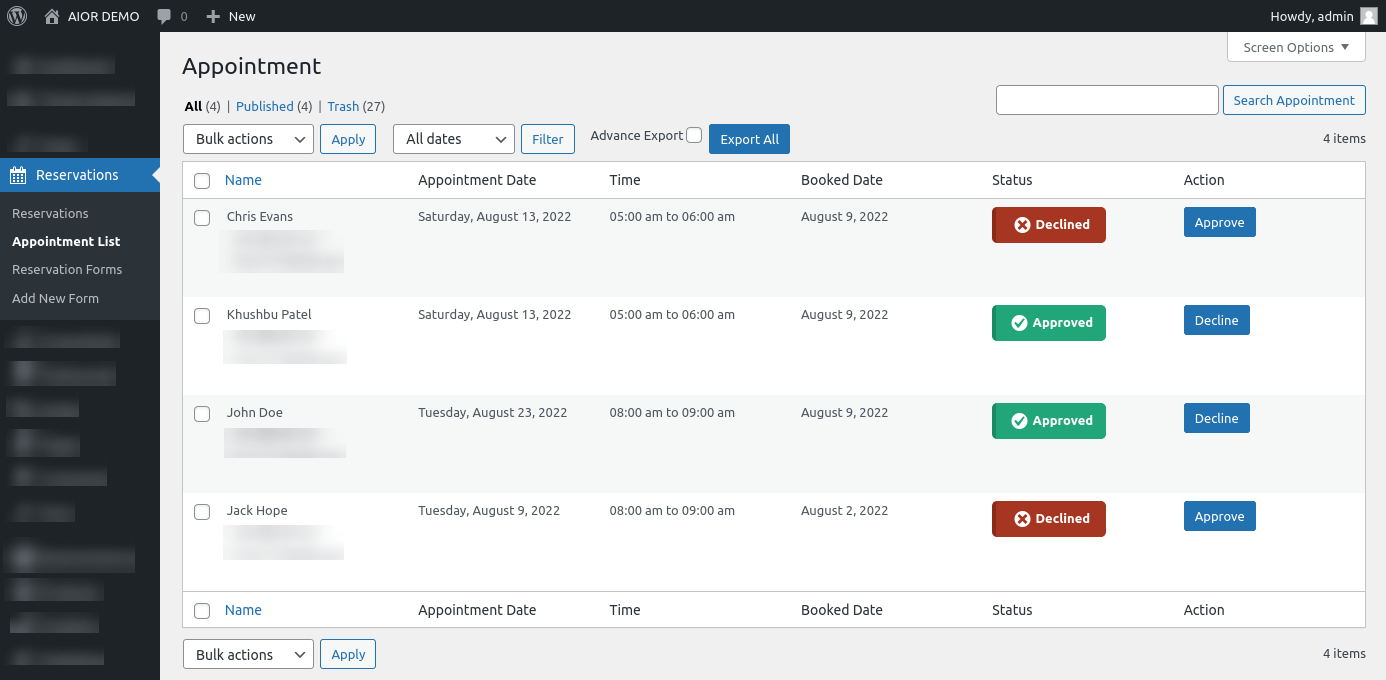Image resolution: width=1386 pixels, height=680 pixels.
Task: View the Trash appointments filter link
Action: click(x=343, y=107)
